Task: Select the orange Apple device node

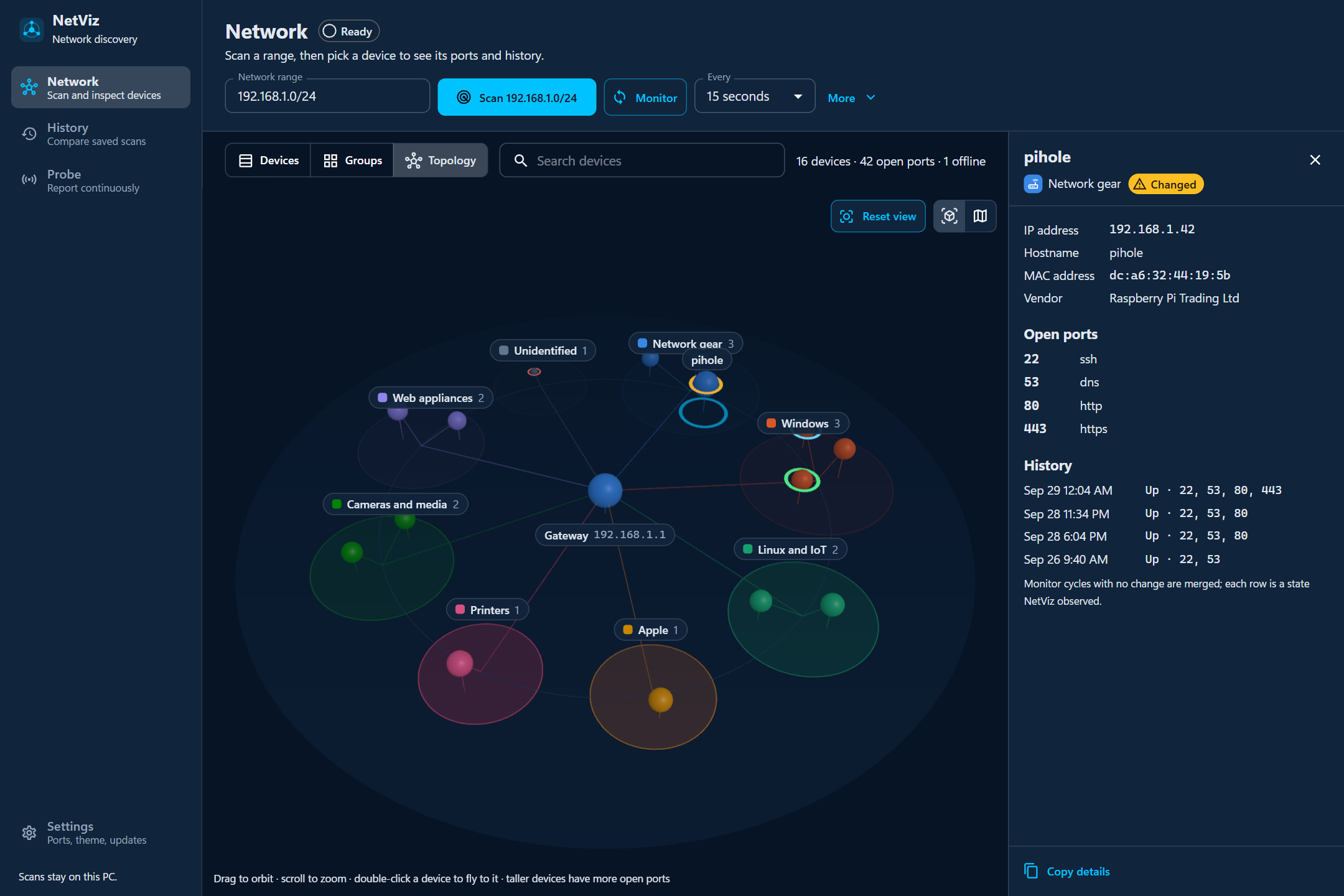Action: (661, 699)
